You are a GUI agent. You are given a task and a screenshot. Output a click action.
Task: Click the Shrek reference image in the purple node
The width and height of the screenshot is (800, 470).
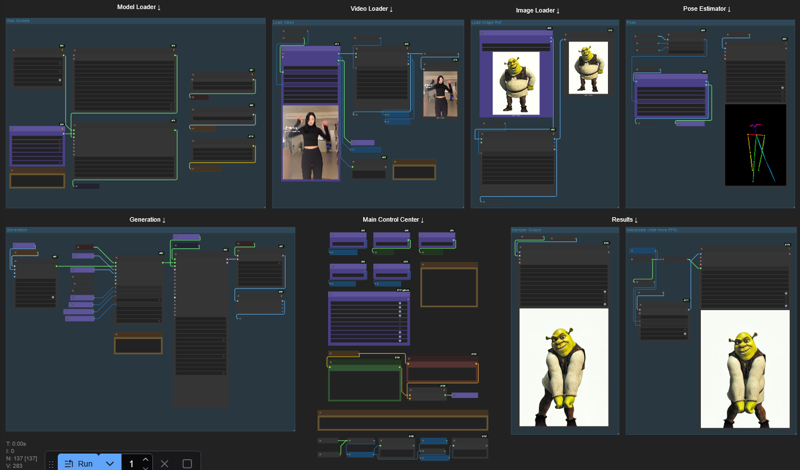click(516, 83)
